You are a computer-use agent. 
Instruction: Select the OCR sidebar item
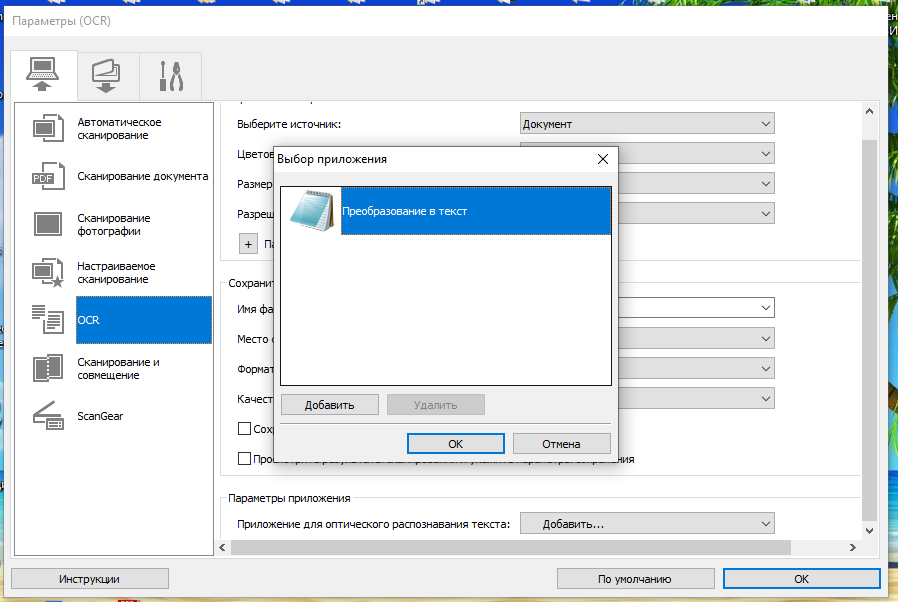point(144,320)
